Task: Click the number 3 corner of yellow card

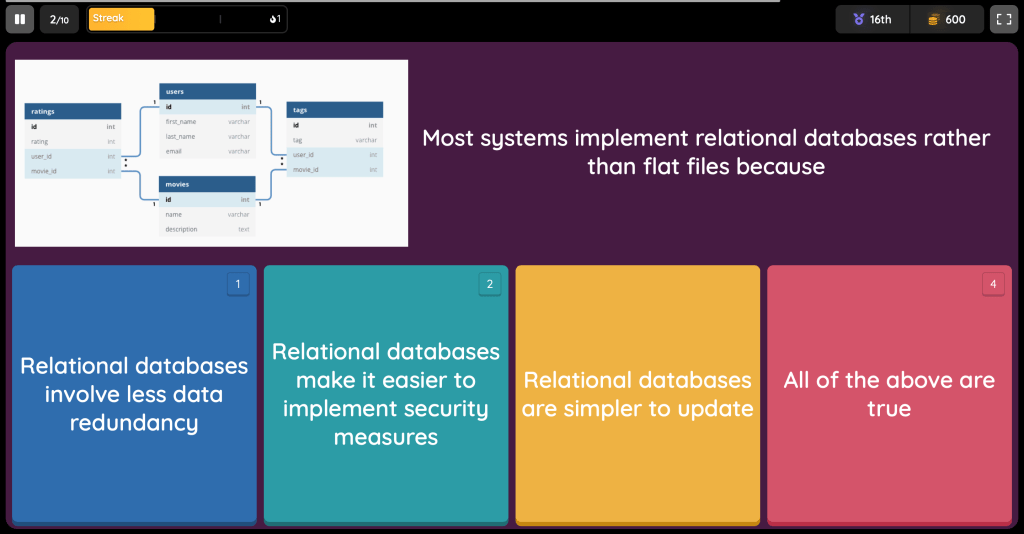Action: [x=742, y=284]
